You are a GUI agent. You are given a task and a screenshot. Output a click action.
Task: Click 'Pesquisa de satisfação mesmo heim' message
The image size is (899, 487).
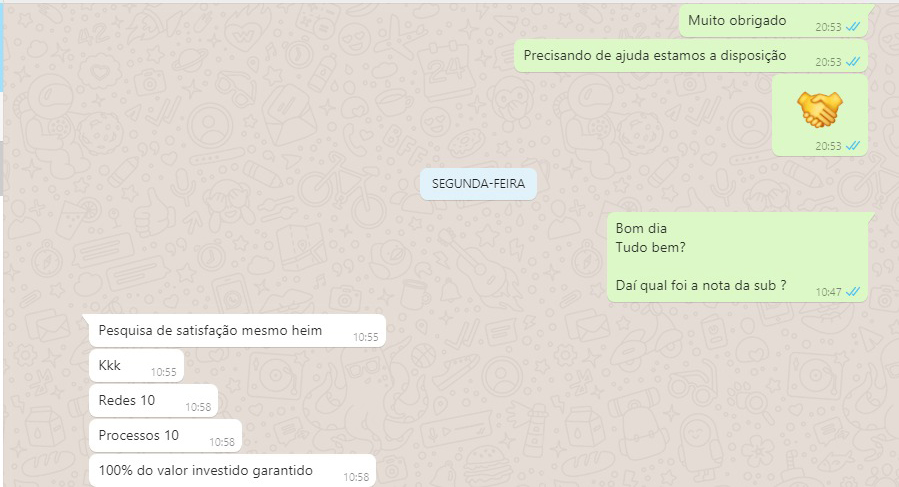point(237,330)
